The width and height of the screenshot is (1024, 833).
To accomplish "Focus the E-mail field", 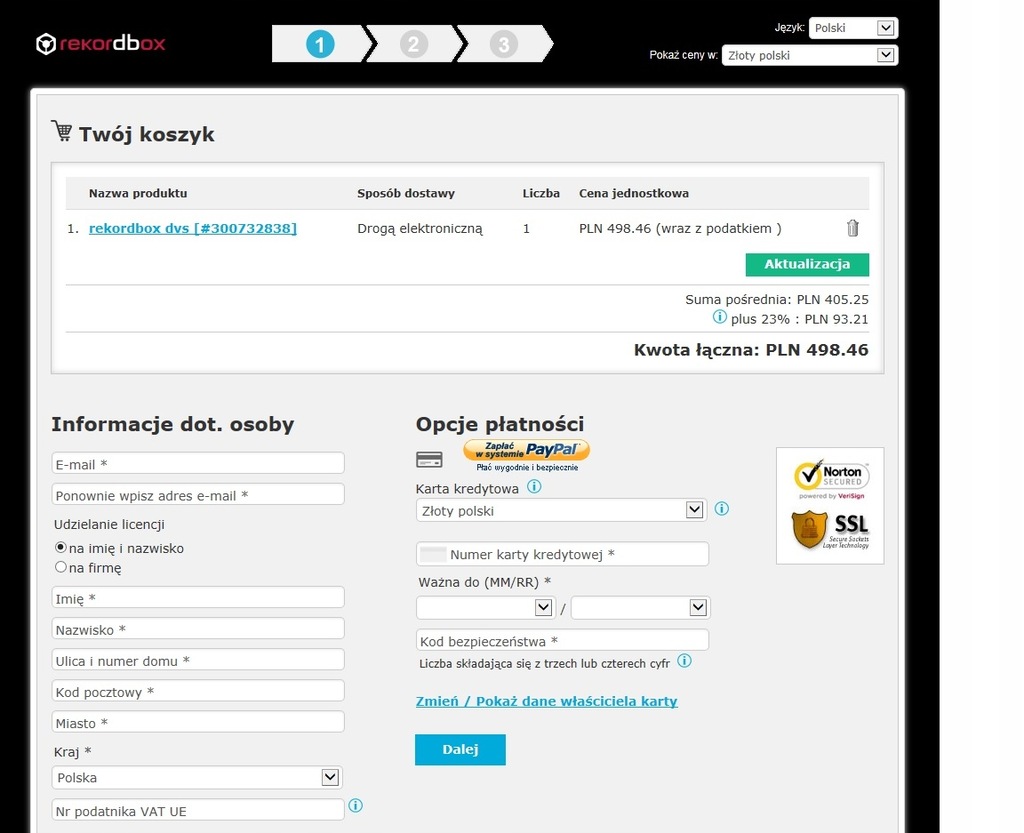I will click(198, 464).
